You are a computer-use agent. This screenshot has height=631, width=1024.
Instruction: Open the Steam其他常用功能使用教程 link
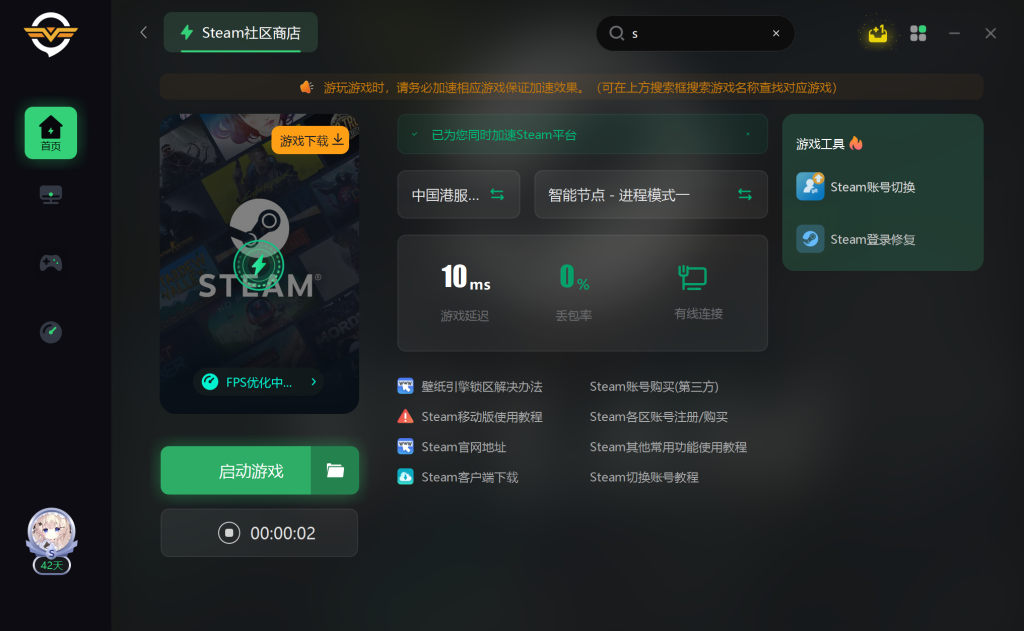[x=668, y=447]
